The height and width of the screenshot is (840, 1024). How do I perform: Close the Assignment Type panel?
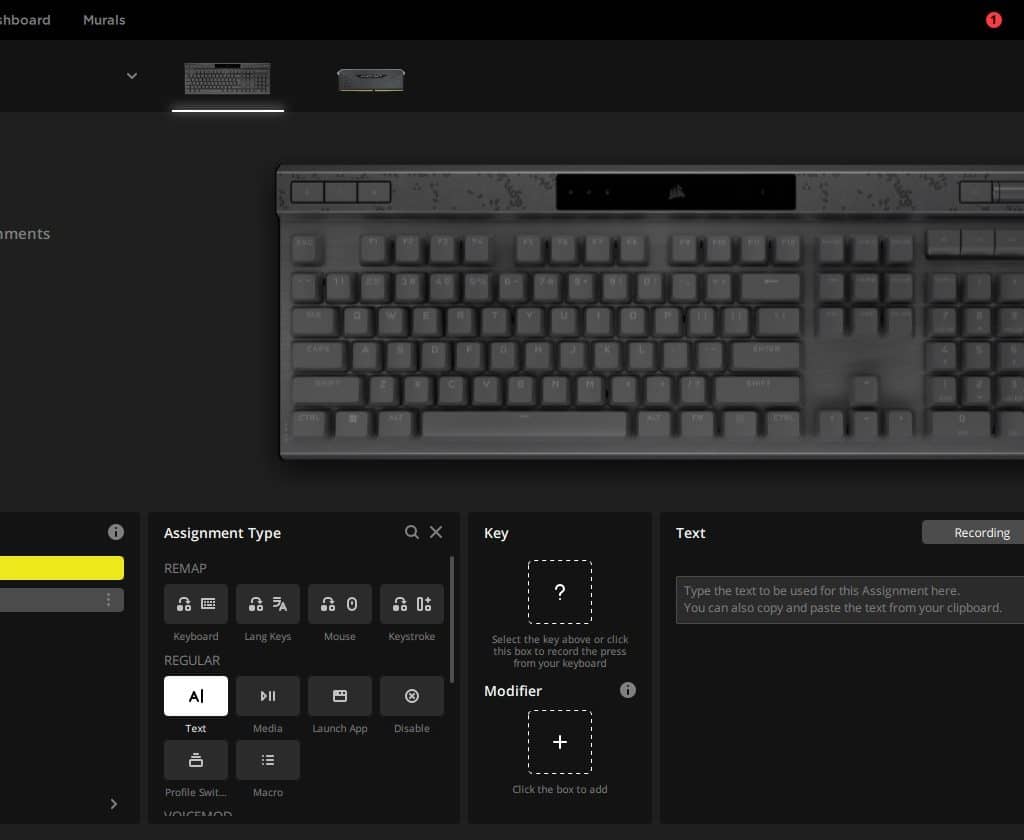point(436,532)
